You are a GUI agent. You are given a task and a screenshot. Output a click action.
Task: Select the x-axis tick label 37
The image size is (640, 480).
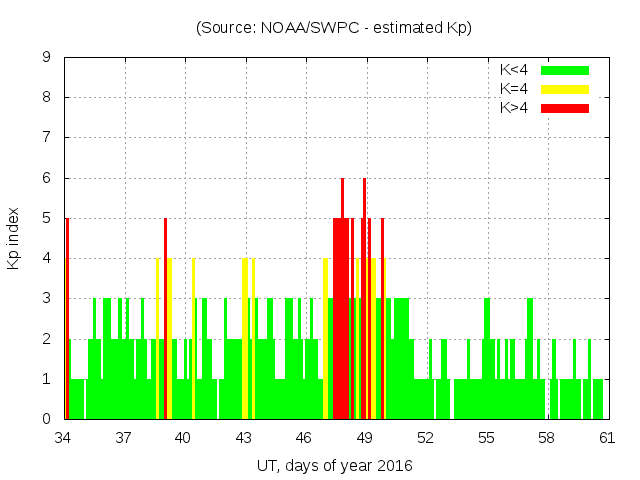pyautogui.click(x=124, y=438)
